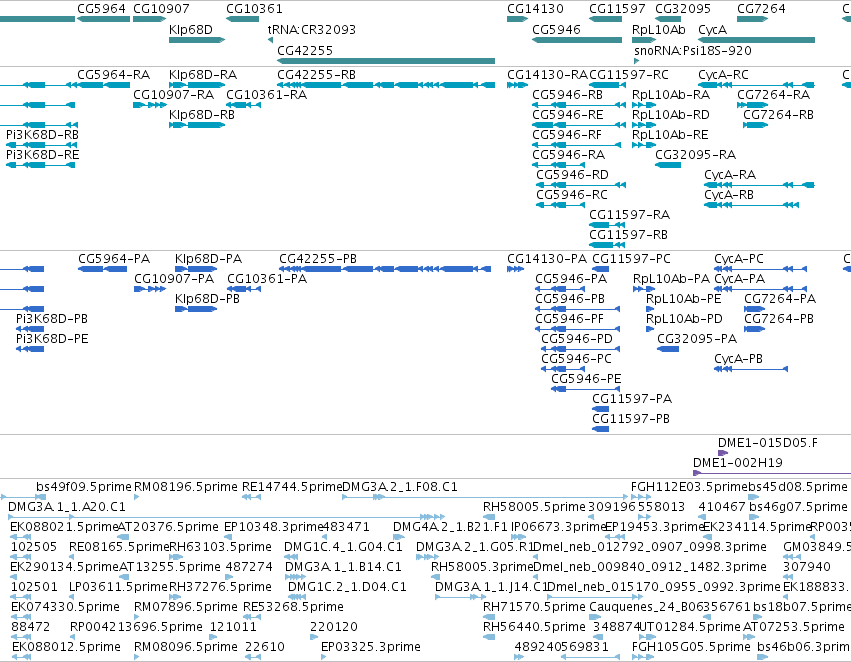Select the CG32095-RA transcript label
The image size is (851, 662).
tap(695, 155)
